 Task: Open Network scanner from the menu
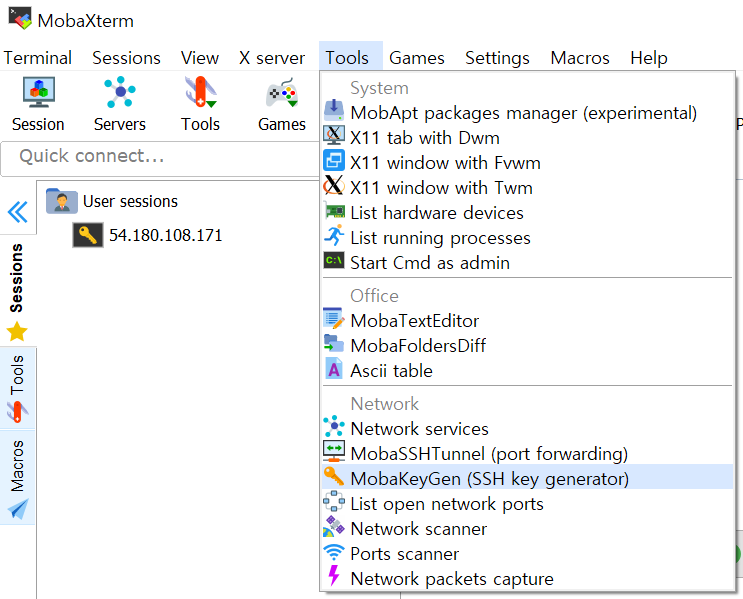coord(527,529)
